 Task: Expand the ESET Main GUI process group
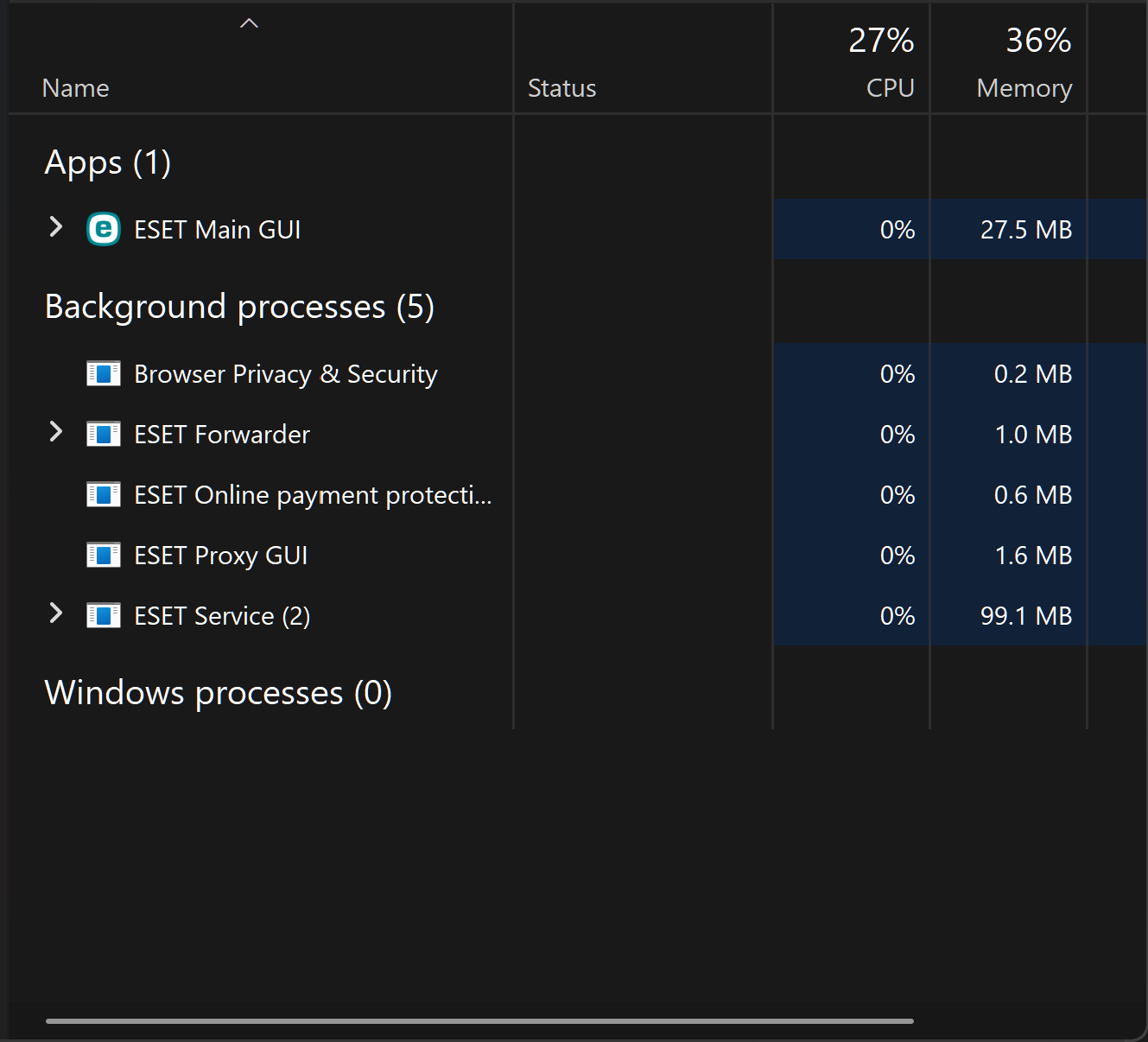[x=56, y=227]
